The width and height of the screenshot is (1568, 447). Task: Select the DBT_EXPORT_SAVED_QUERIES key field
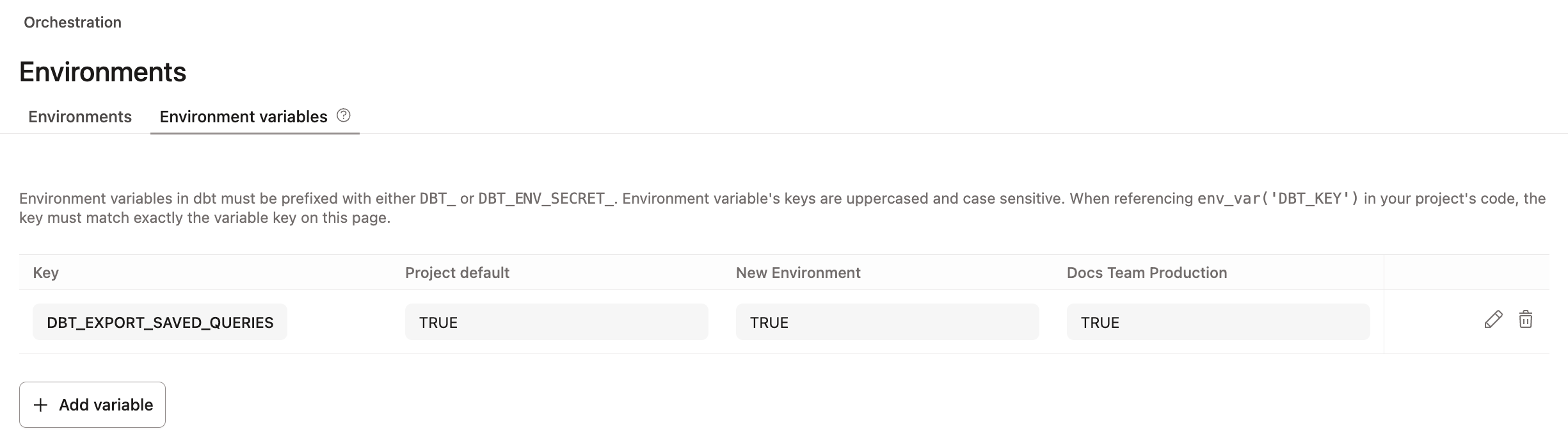point(160,321)
